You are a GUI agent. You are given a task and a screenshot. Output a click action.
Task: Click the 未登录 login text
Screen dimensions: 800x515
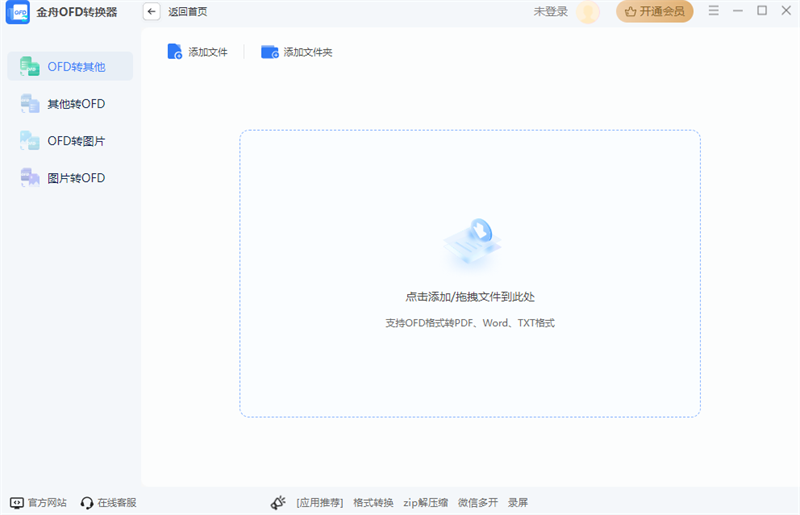click(x=551, y=11)
